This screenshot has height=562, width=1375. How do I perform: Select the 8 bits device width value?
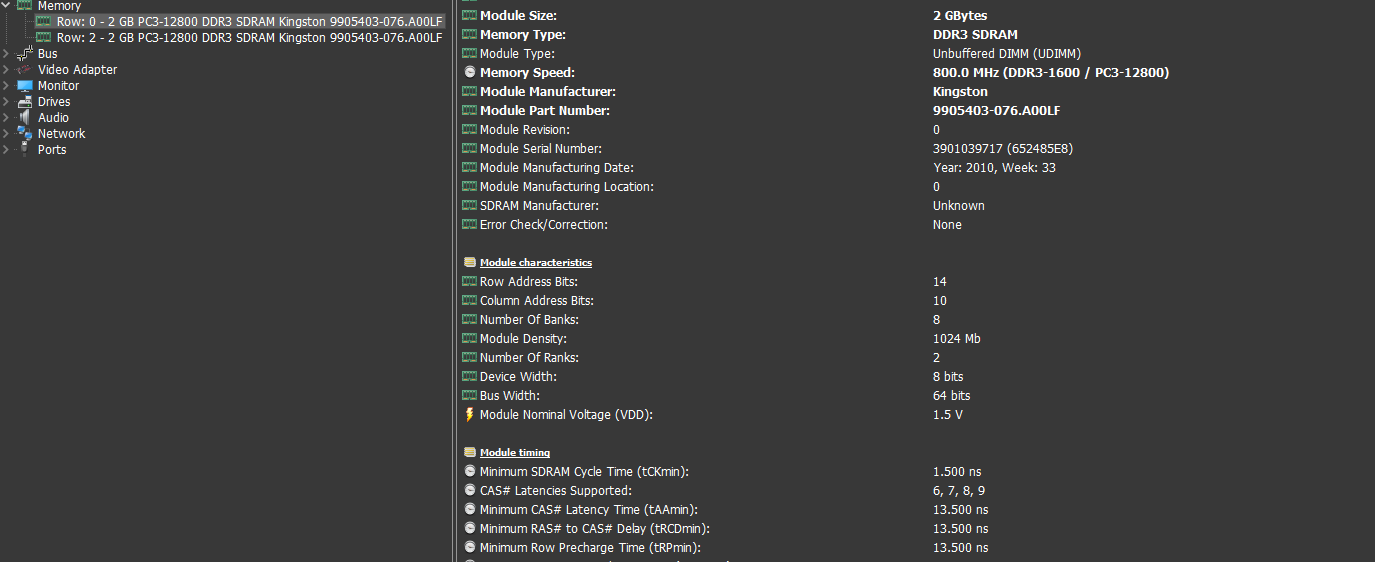tap(948, 377)
